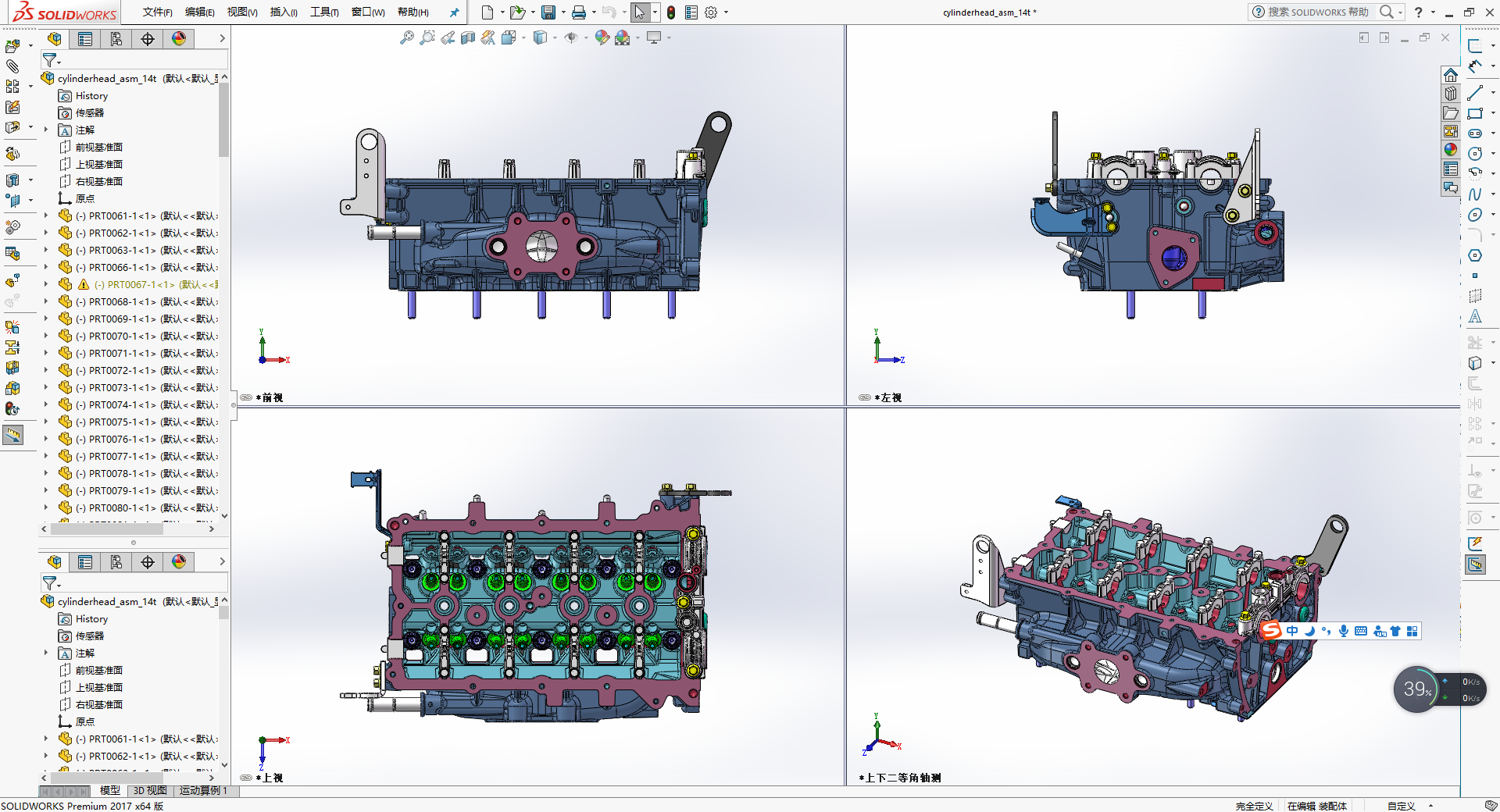Click the Bill of Materials icon

point(12,253)
